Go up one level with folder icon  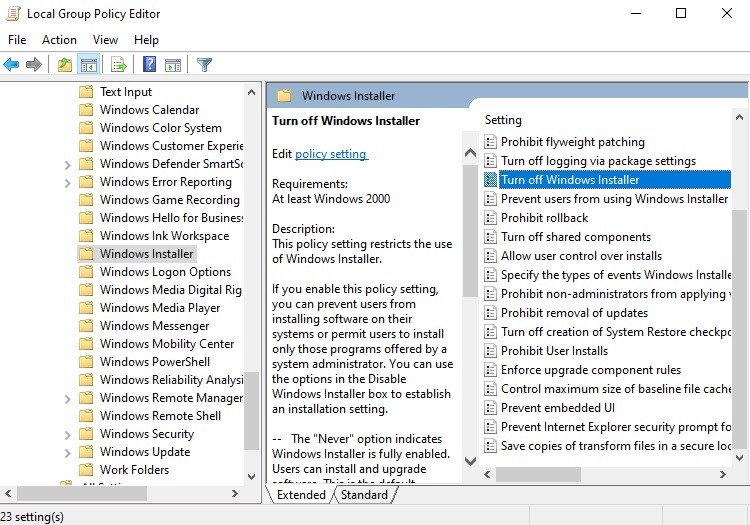(x=65, y=65)
